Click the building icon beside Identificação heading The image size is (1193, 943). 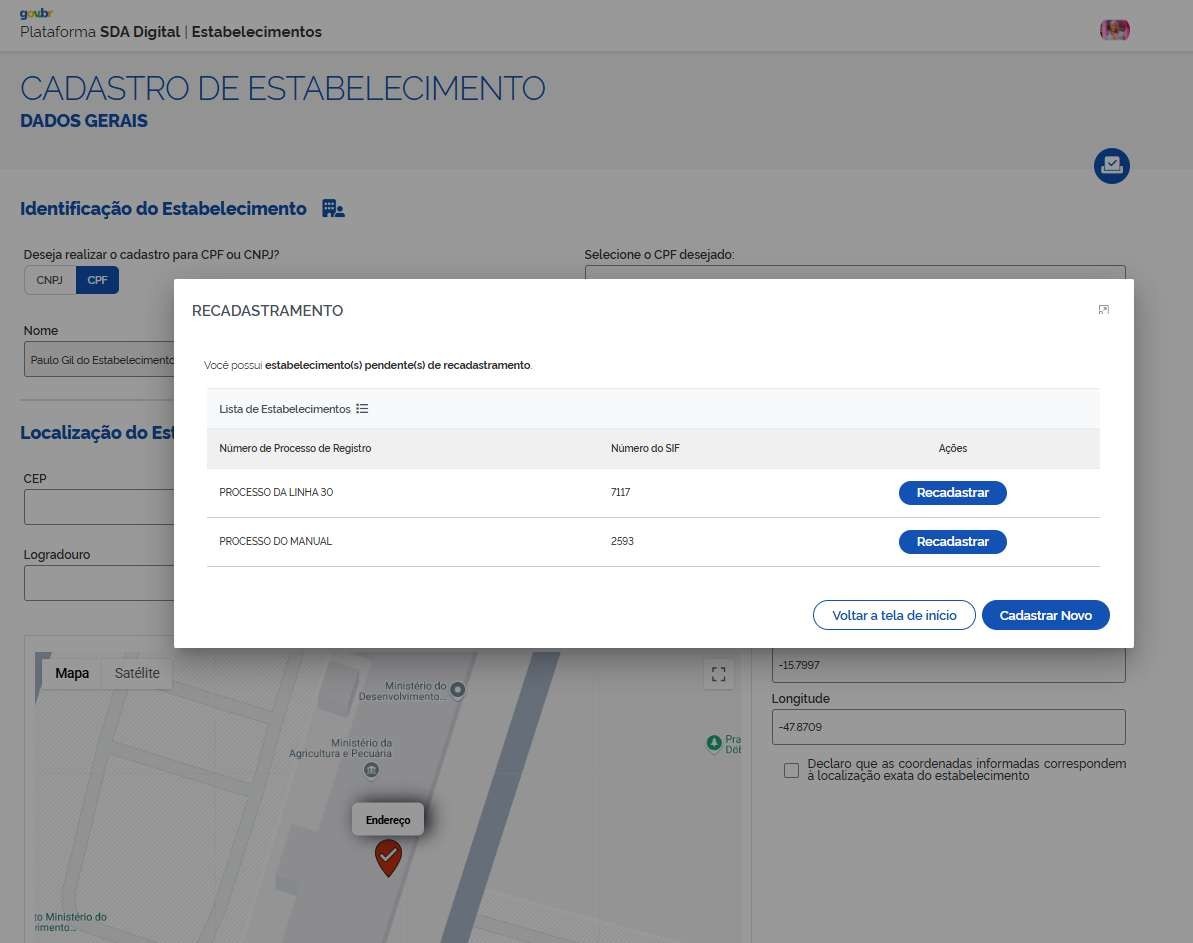tap(333, 209)
